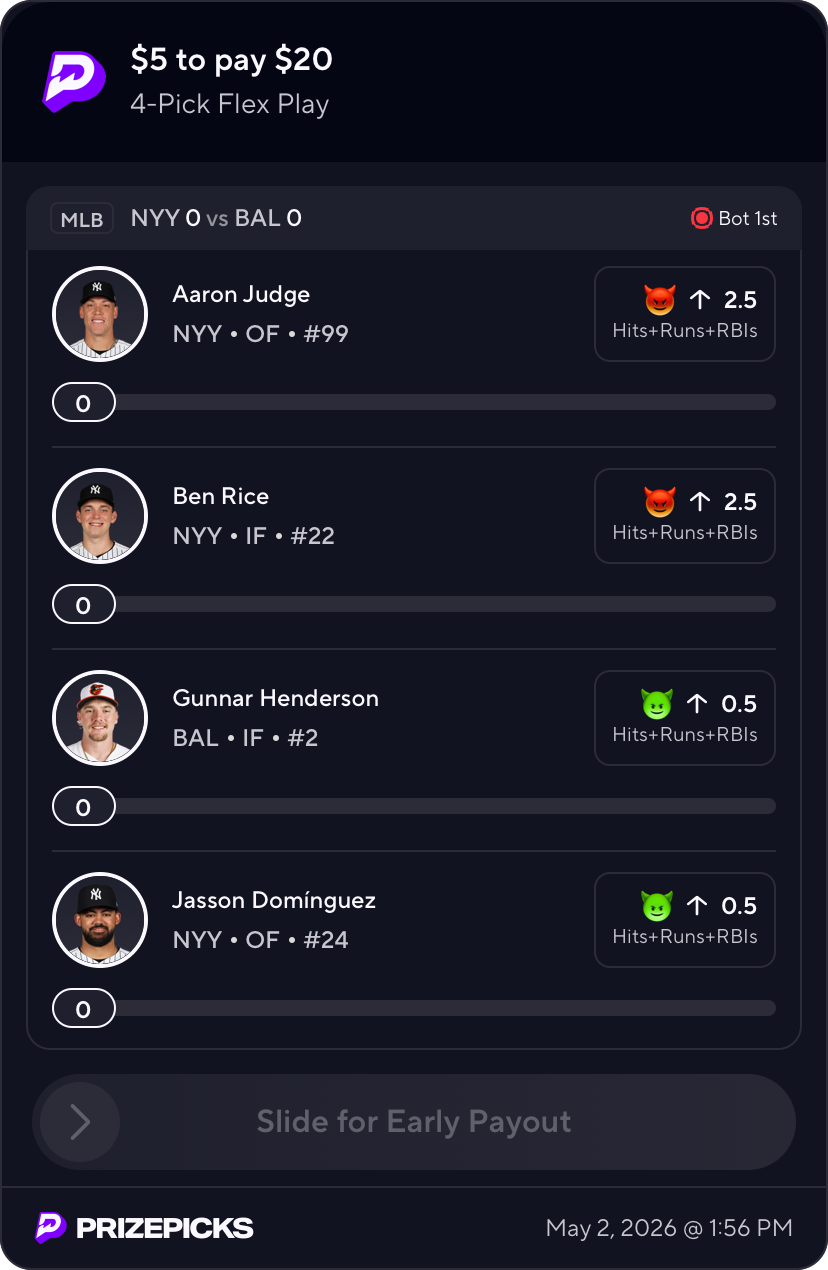Click the PrizePicks footer logo

(145, 1228)
